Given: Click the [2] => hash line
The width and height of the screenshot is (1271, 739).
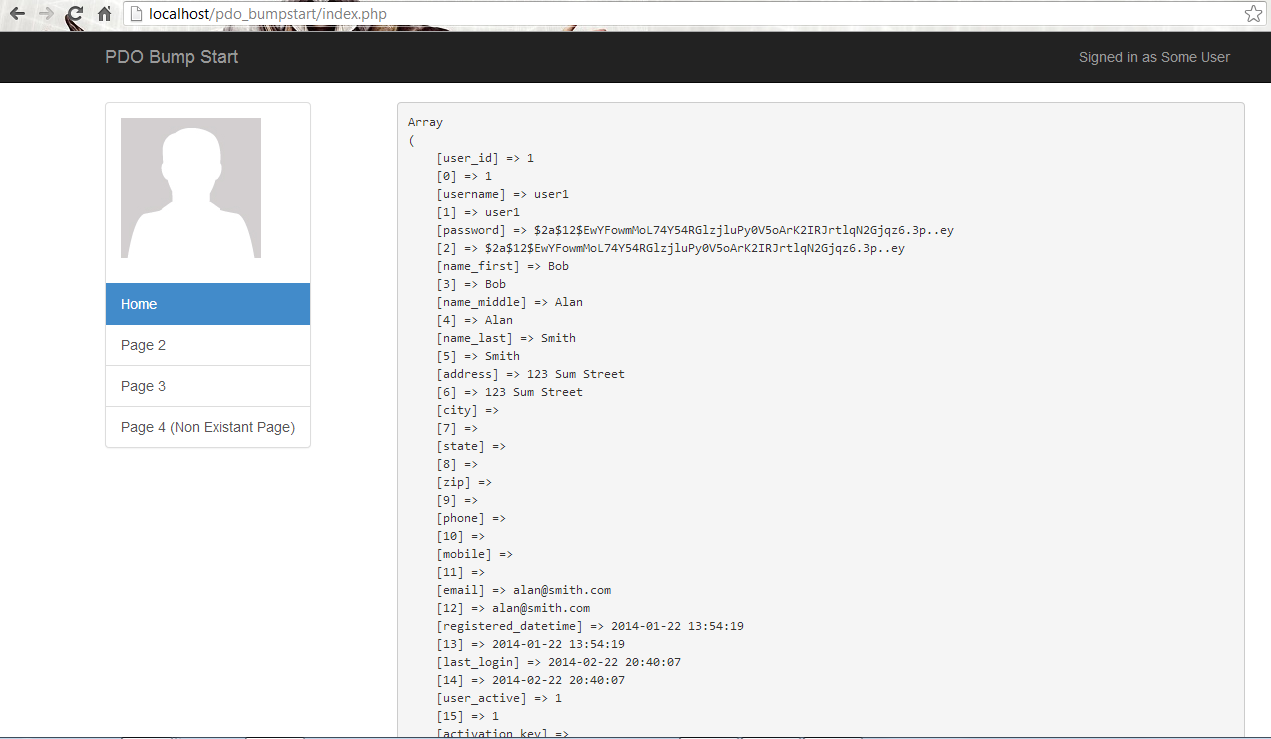Looking at the screenshot, I should [670, 248].
